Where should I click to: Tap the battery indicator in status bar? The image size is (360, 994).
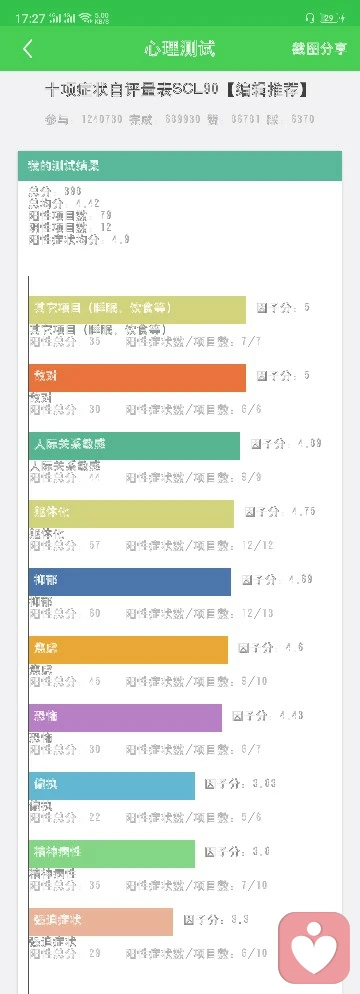(332, 18)
